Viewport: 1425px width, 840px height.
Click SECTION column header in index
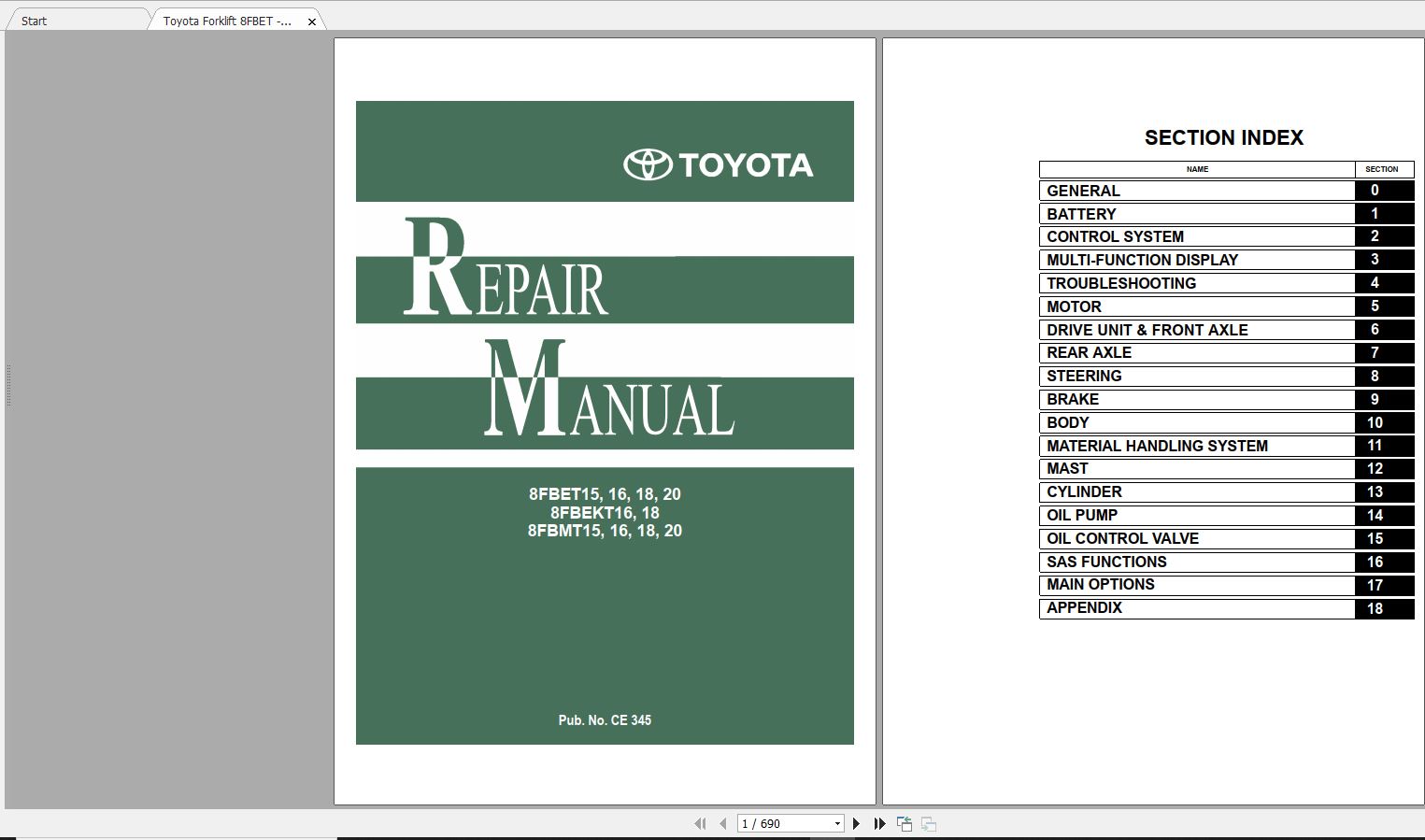1382,169
